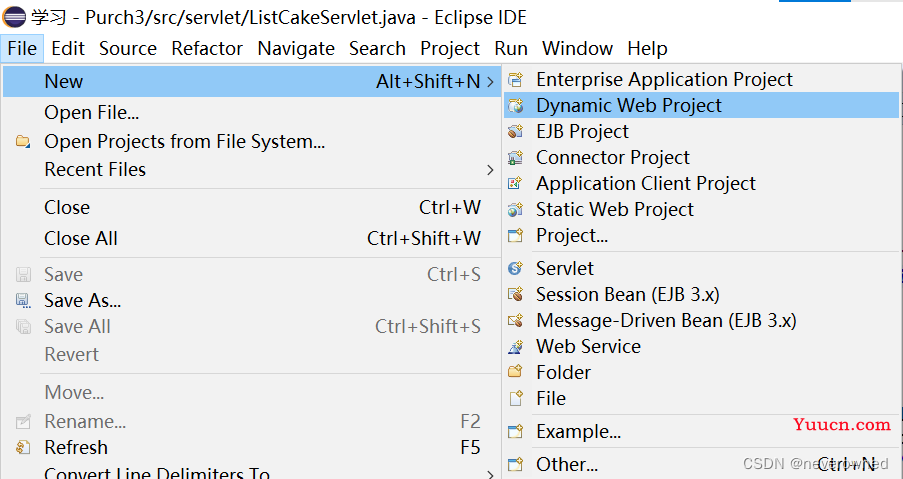The width and height of the screenshot is (903, 479).
Task: Open the Refactor menu
Action: (207, 48)
